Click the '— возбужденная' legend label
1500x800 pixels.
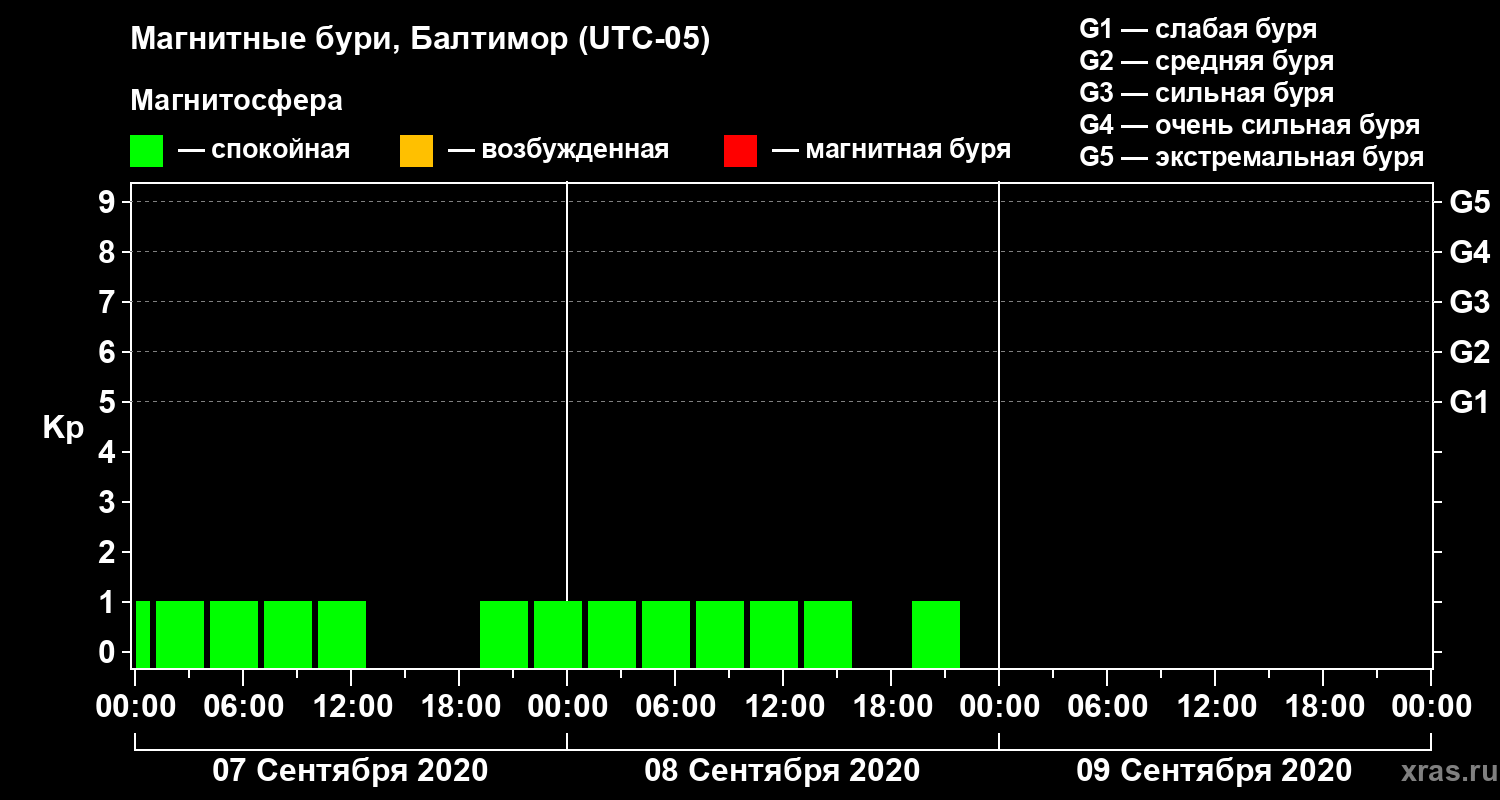click(x=559, y=150)
